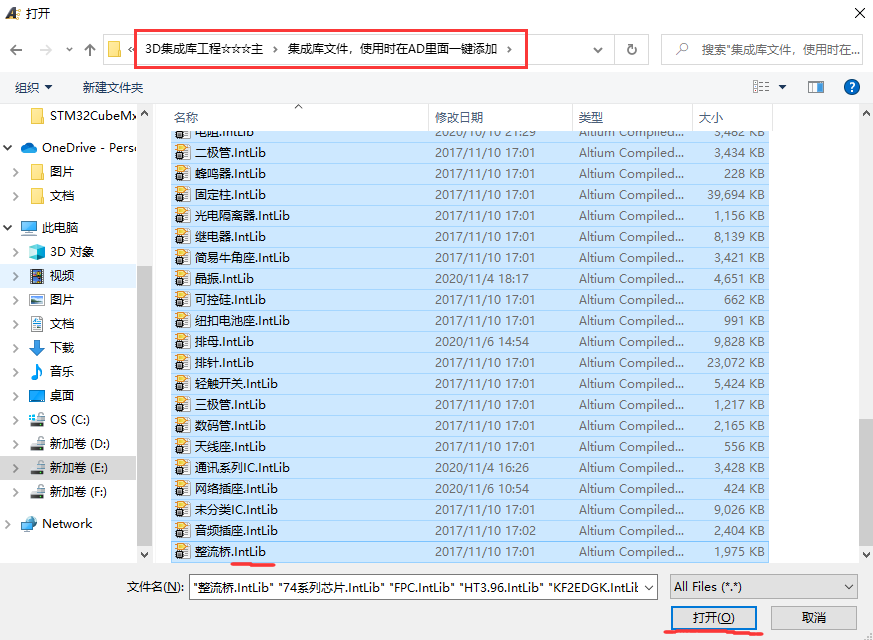Select 下载 in navigation tree
The width and height of the screenshot is (873, 640).
coord(52,347)
